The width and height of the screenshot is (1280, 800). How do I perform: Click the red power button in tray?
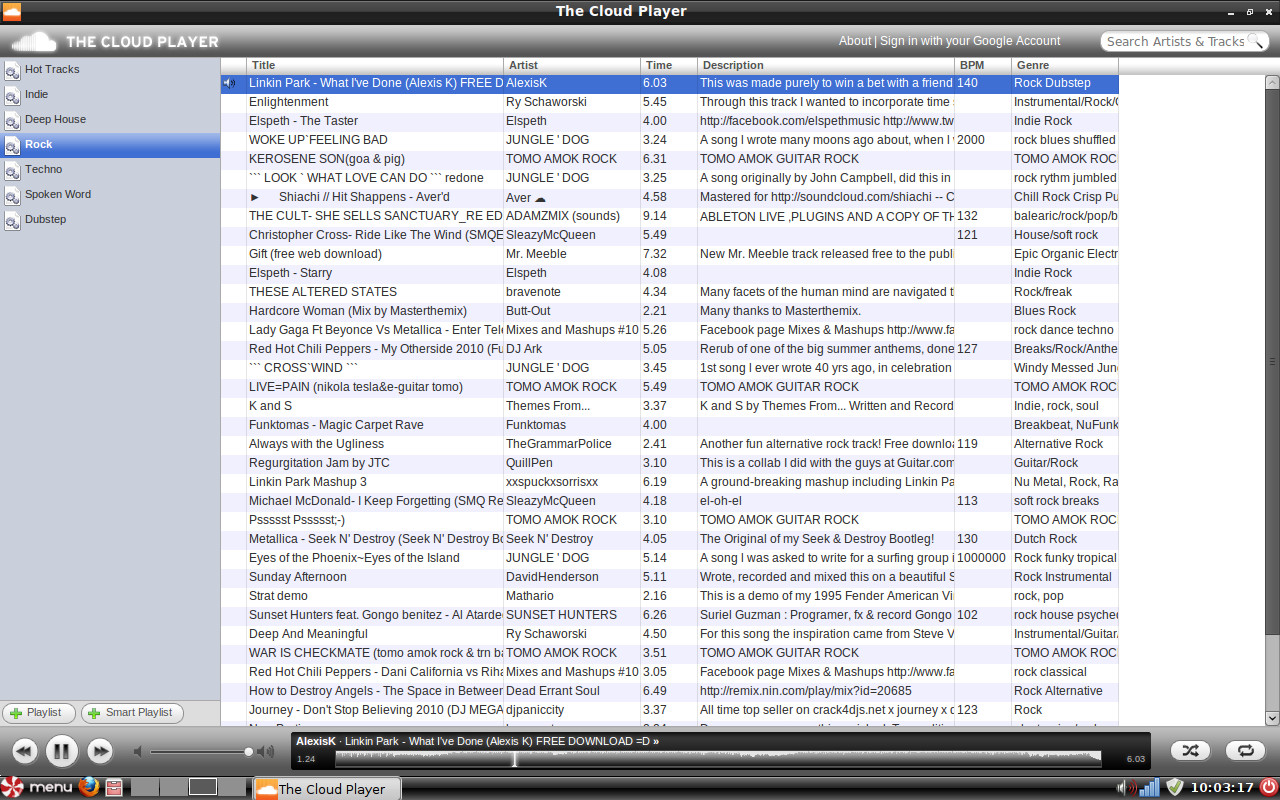1269,787
